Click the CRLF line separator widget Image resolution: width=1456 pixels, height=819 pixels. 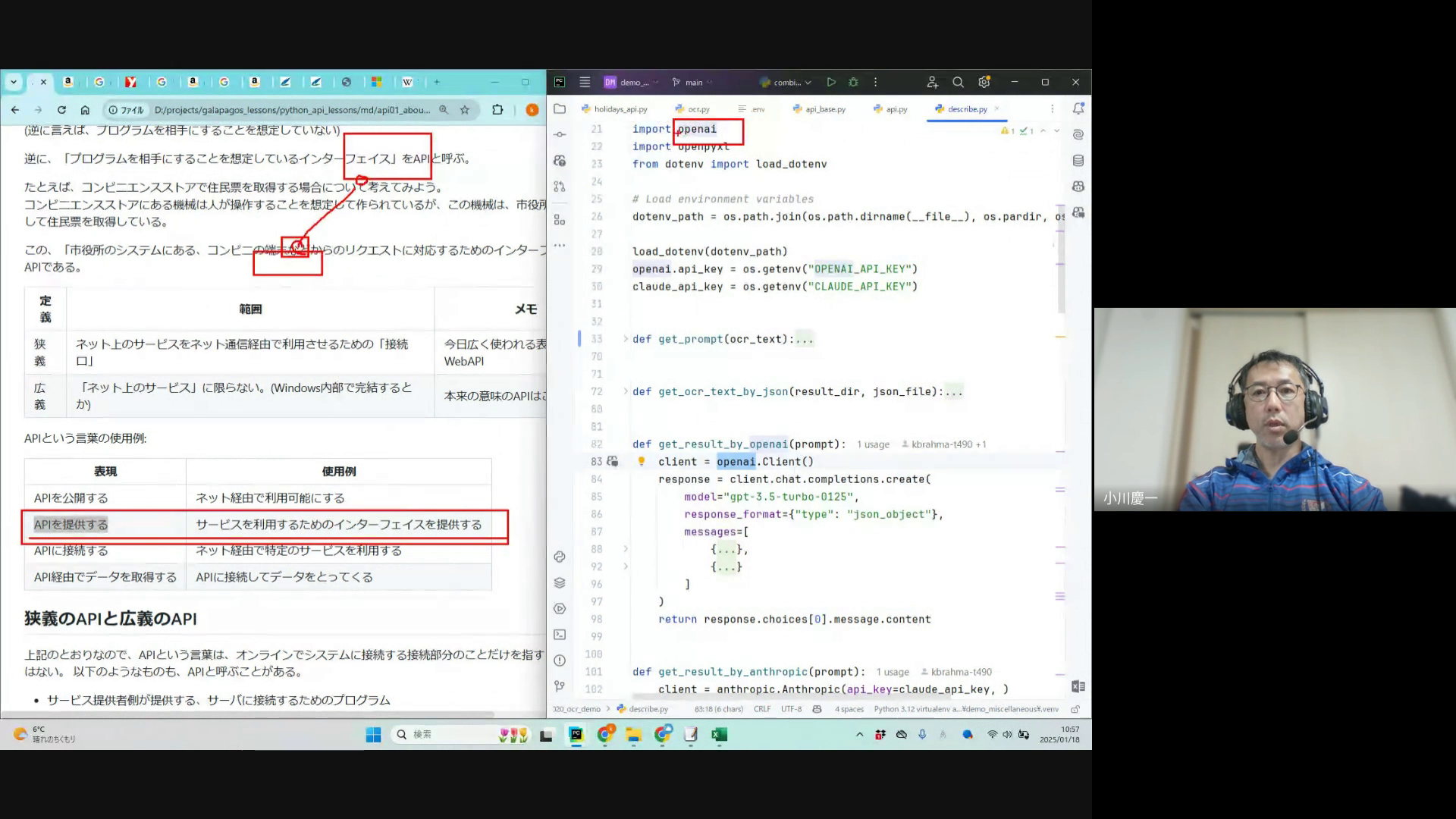(x=762, y=709)
